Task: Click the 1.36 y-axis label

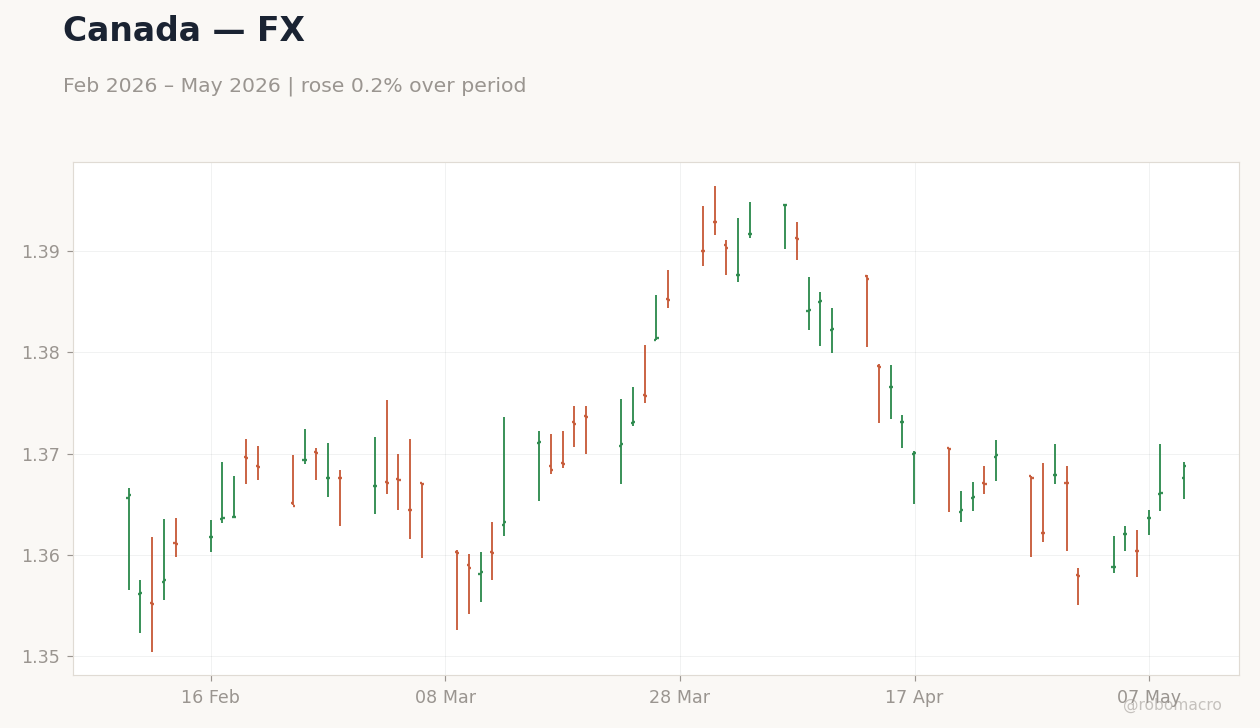Action: [x=41, y=556]
